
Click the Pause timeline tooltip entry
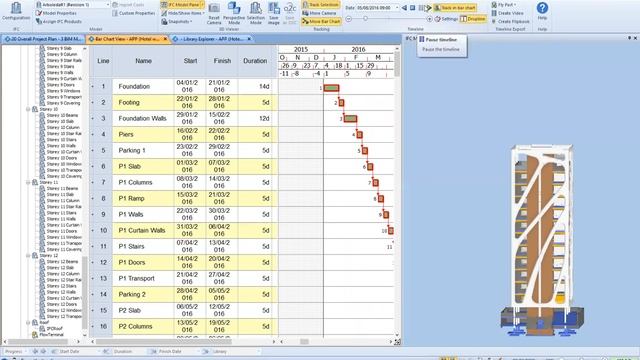click(441, 40)
